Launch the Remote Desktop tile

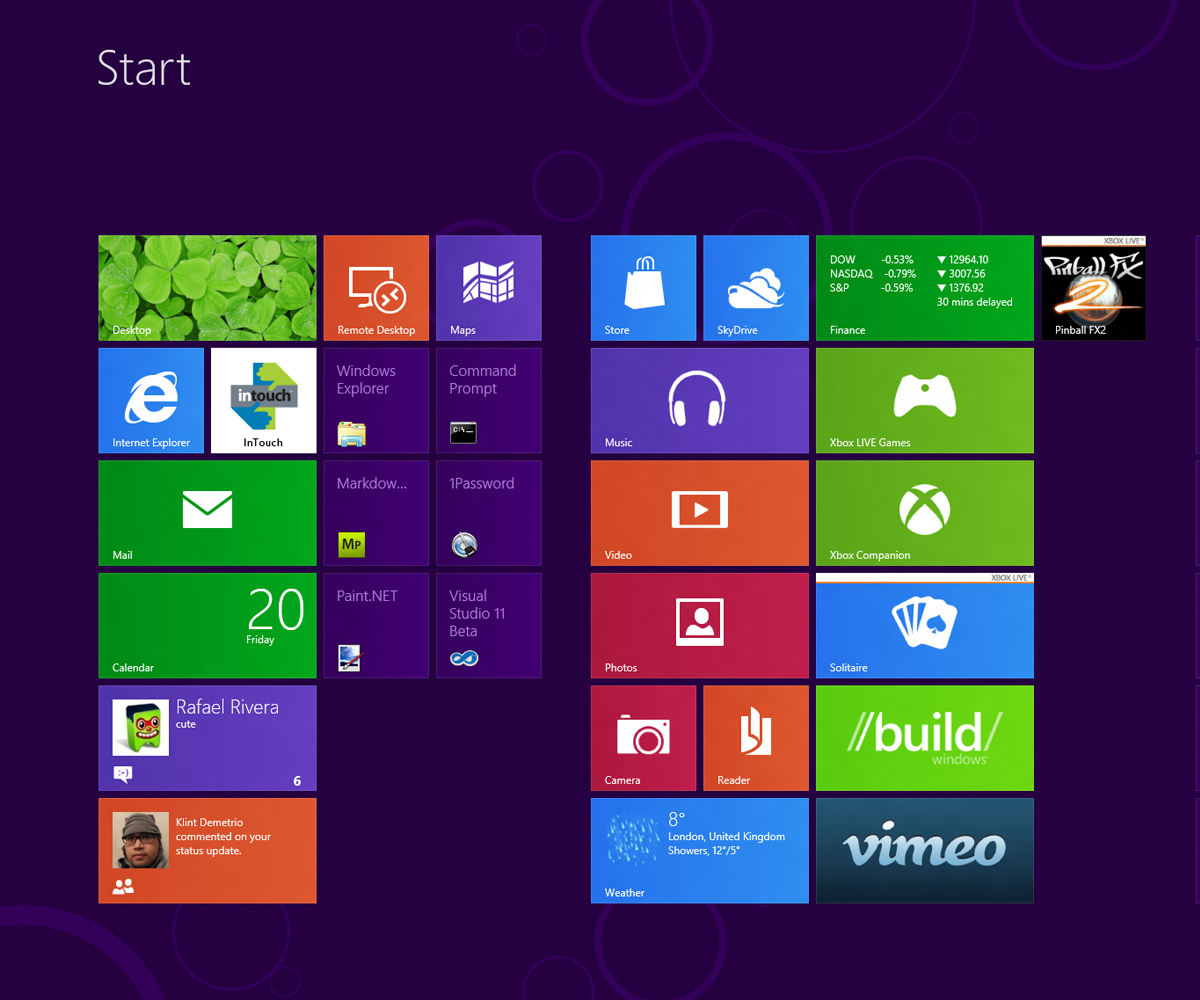tap(376, 288)
